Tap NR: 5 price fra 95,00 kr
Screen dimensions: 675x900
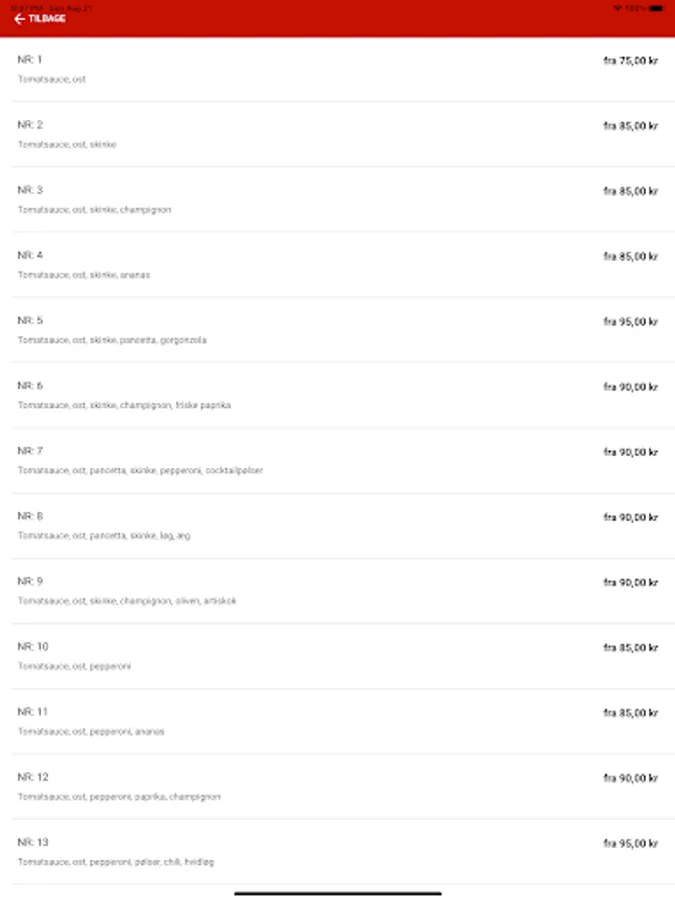(630, 322)
